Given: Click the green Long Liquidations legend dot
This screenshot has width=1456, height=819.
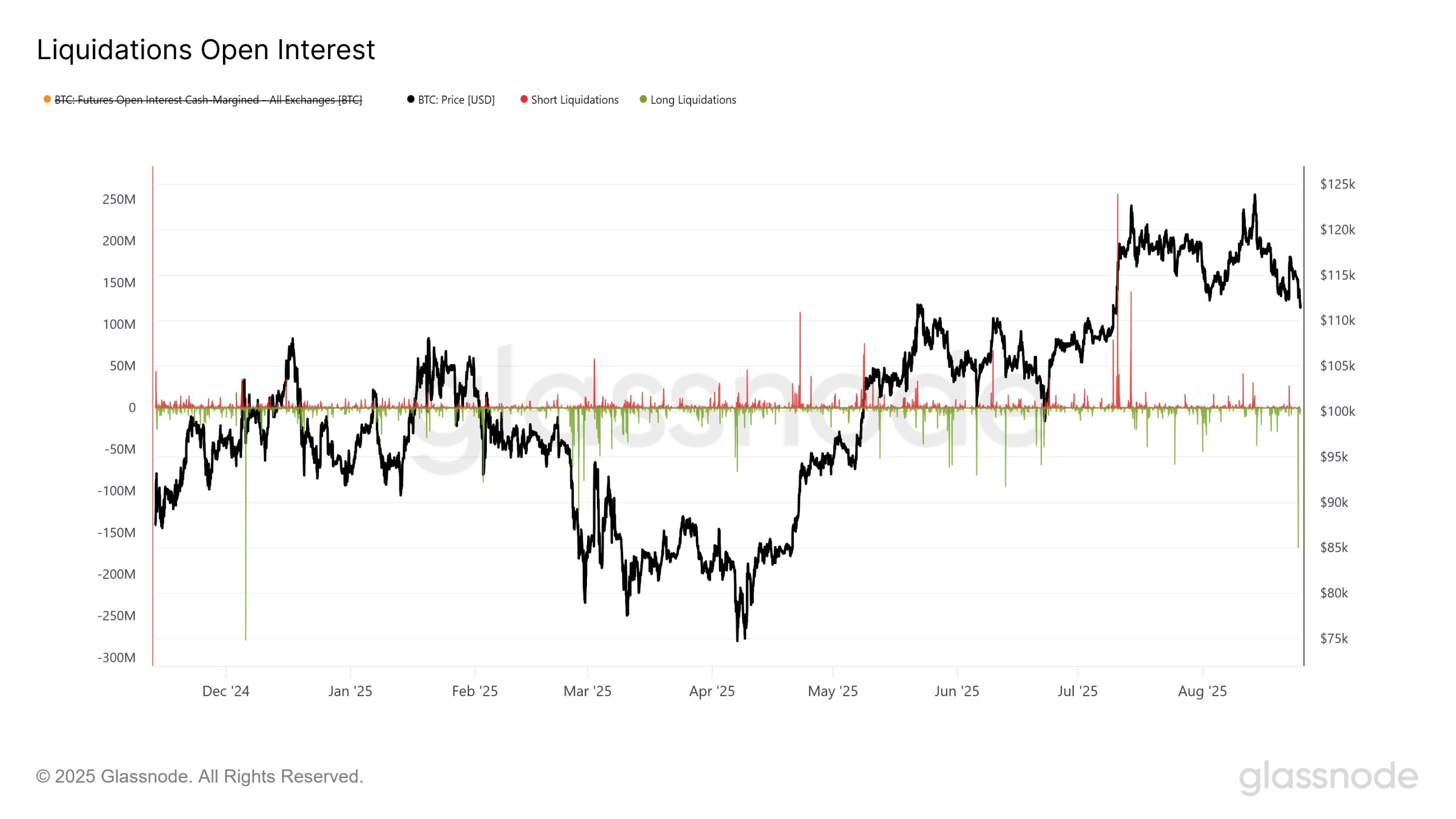Looking at the screenshot, I should (x=643, y=100).
